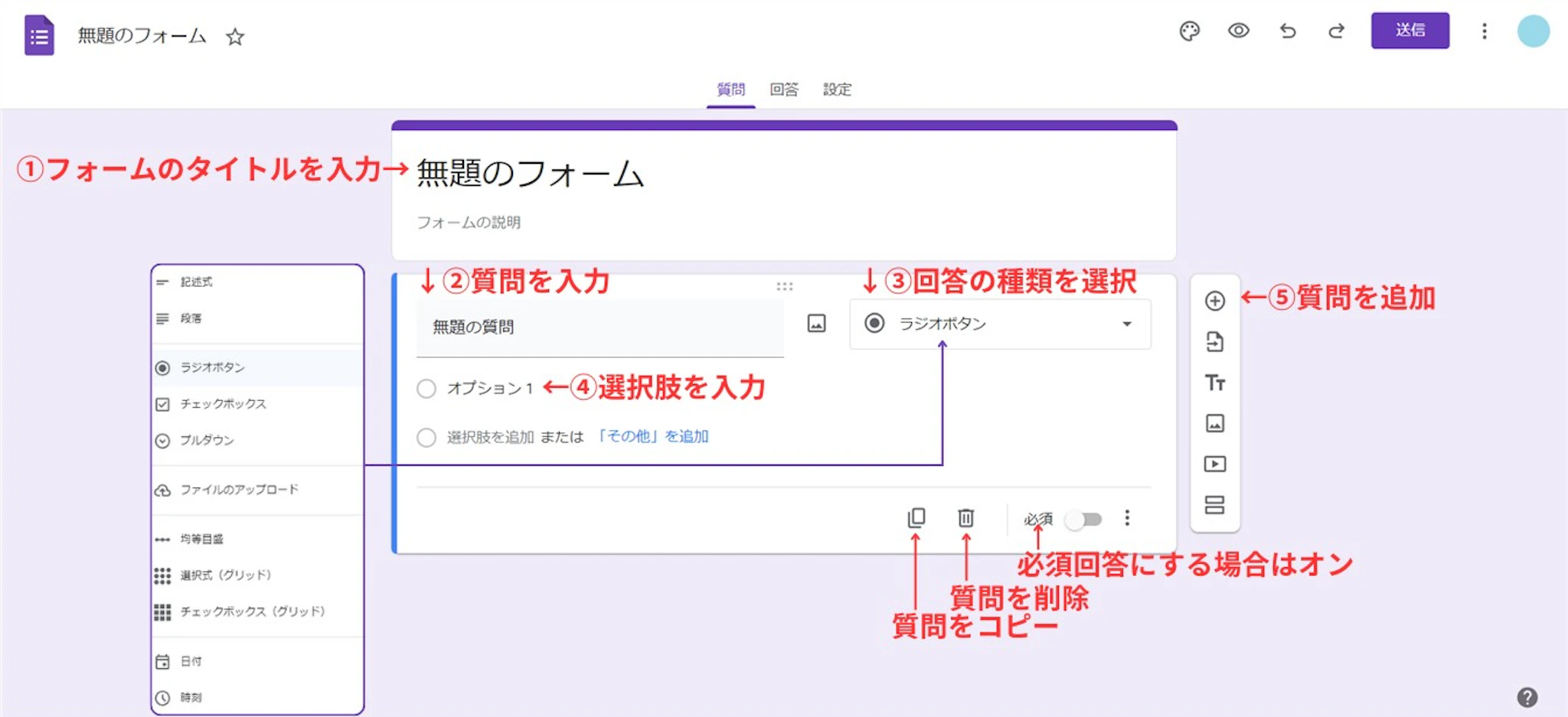Add a video using sidebar icon
Image resolution: width=1568 pixels, height=717 pixels.
tap(1214, 464)
